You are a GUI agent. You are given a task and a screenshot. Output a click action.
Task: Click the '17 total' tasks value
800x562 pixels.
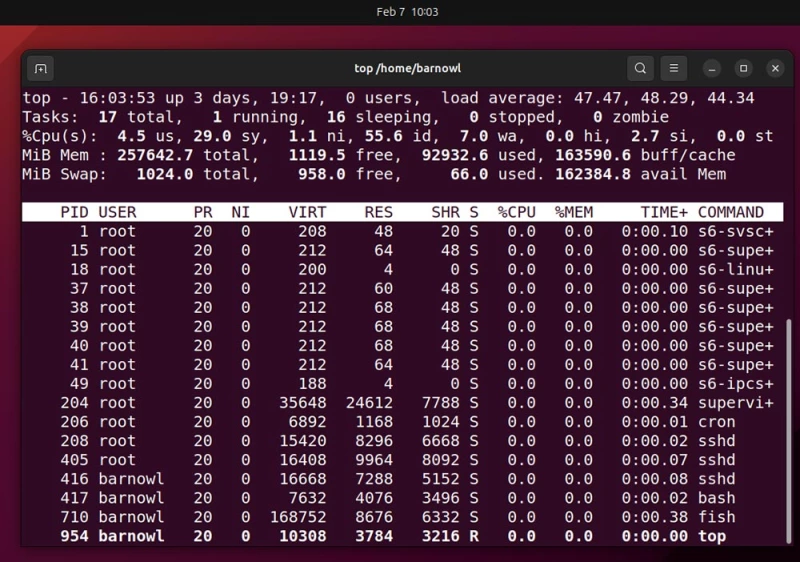click(136, 117)
